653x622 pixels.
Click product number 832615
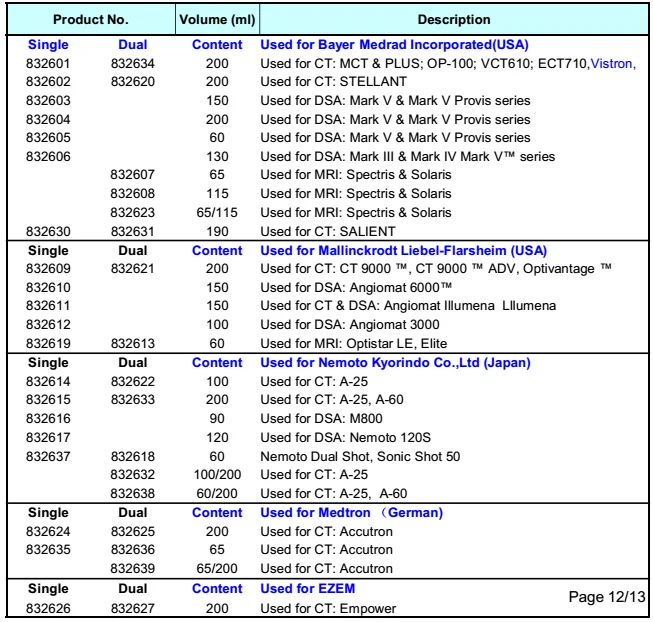pos(48,400)
